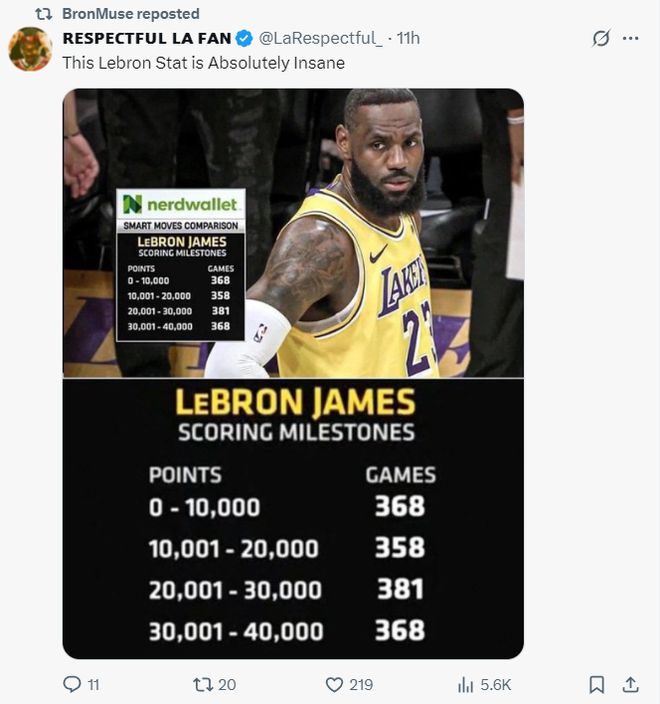Open BronMuse reposted link

131,14
